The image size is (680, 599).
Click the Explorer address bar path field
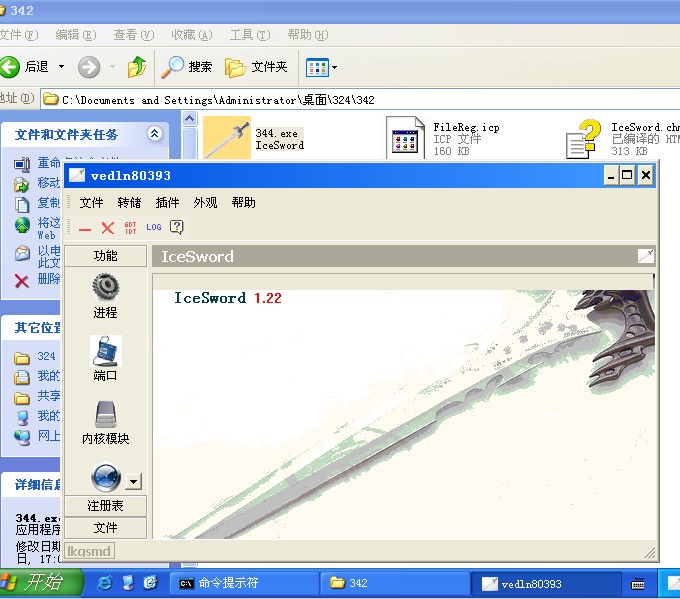click(361, 100)
